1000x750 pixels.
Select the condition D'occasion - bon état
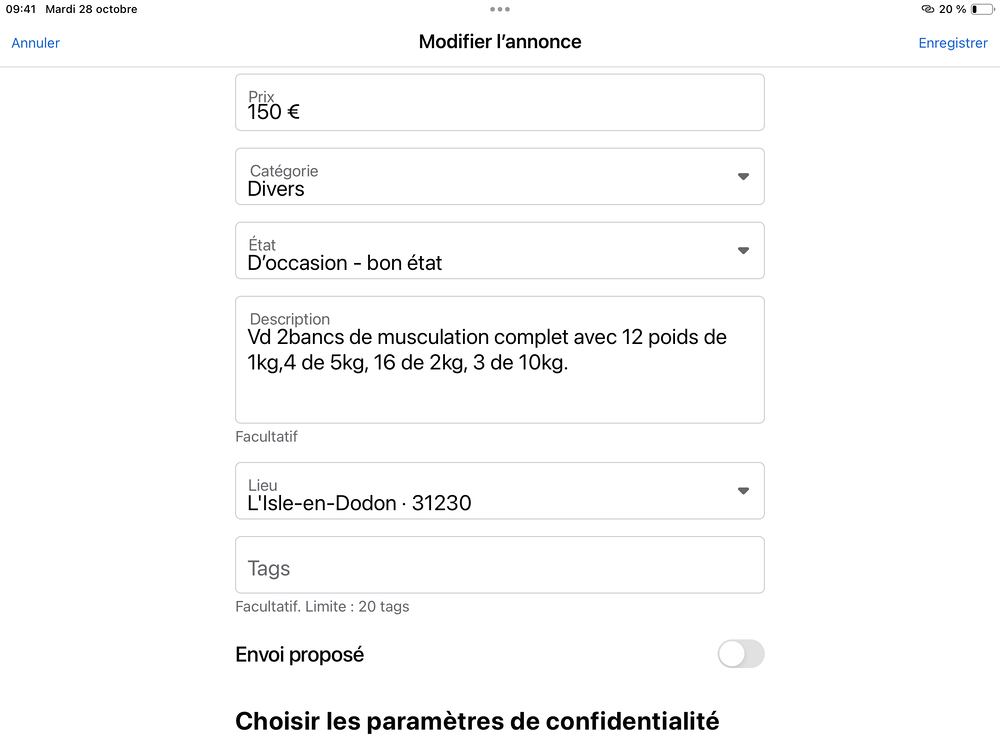coord(345,263)
